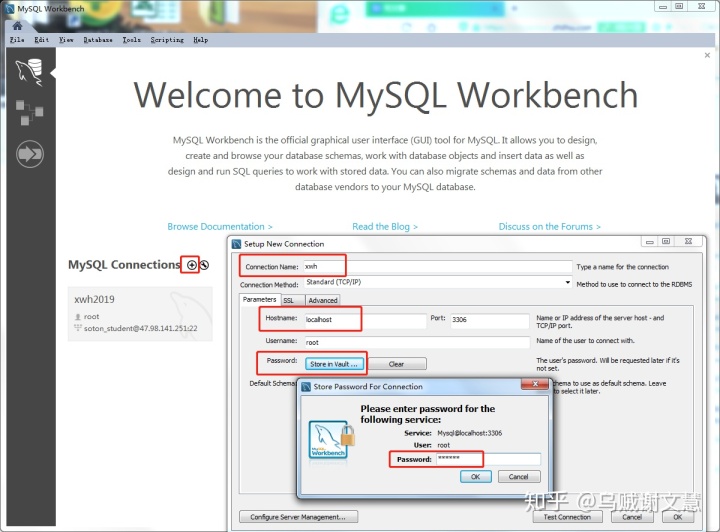
Task: Confirm password with OK in dialog
Action: (x=476, y=476)
